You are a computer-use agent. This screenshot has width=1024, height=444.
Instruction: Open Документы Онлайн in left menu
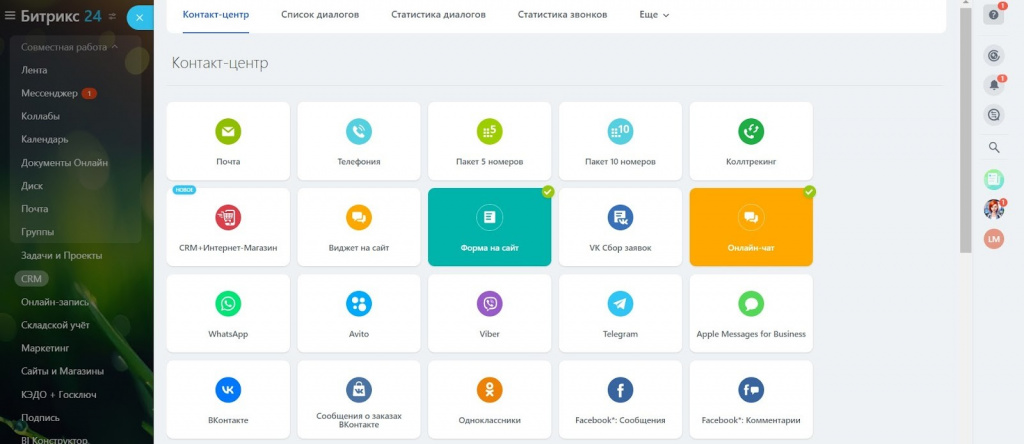(x=65, y=163)
